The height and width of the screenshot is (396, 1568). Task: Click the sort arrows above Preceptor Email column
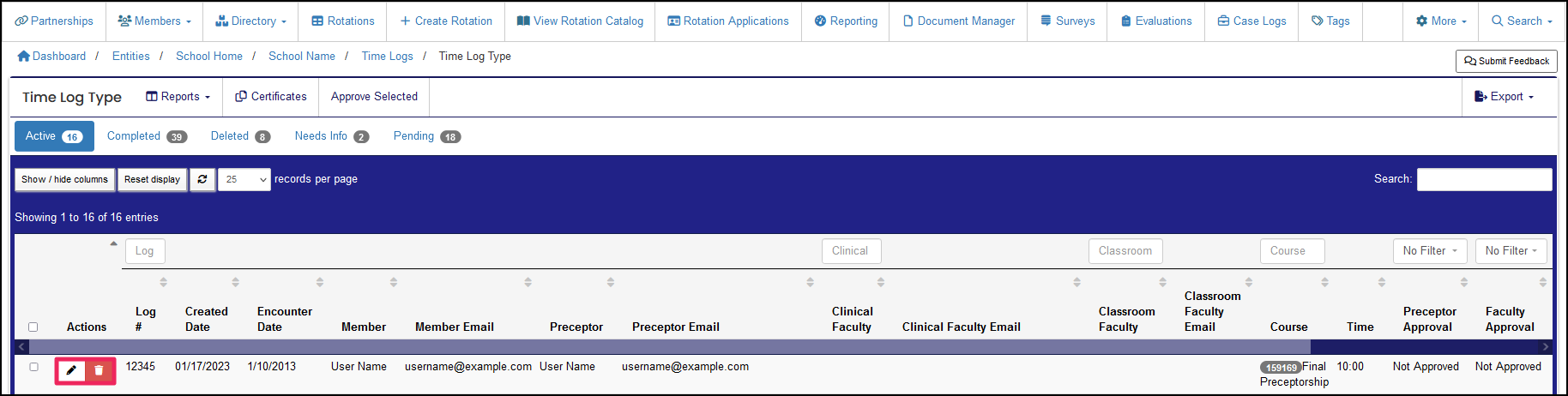[x=810, y=282]
